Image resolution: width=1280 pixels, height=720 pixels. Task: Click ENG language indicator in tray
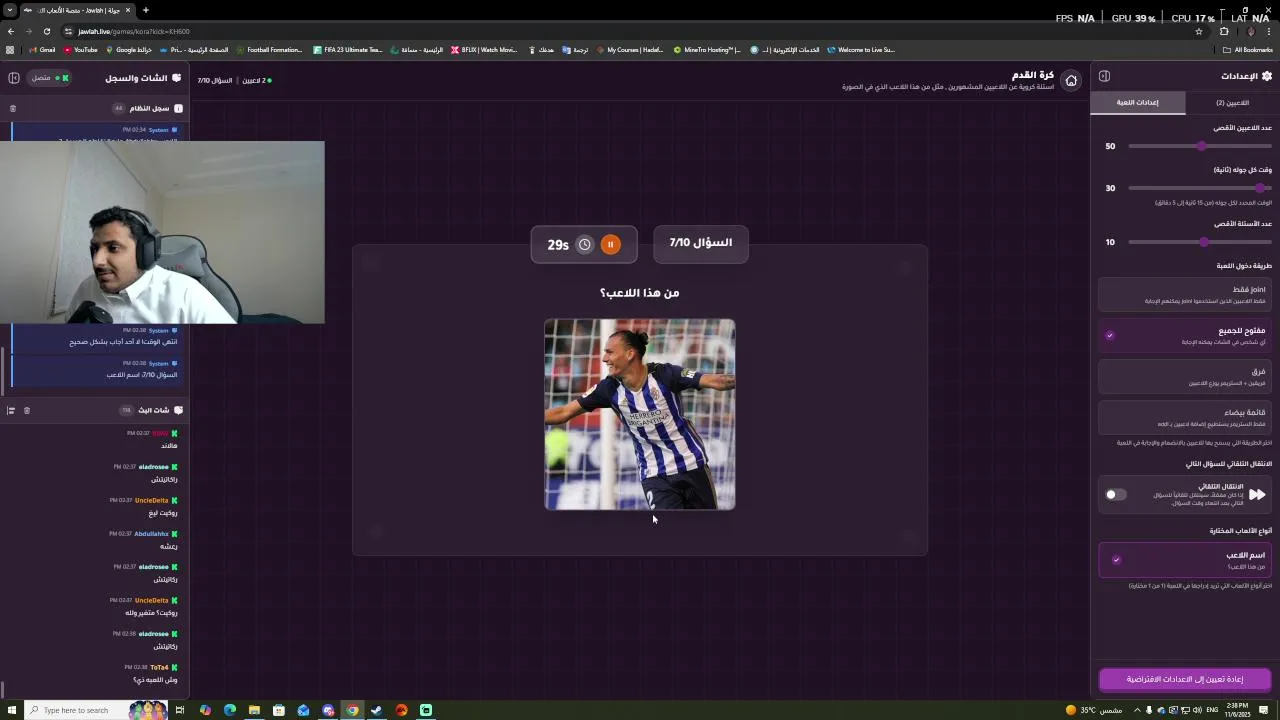point(1212,710)
